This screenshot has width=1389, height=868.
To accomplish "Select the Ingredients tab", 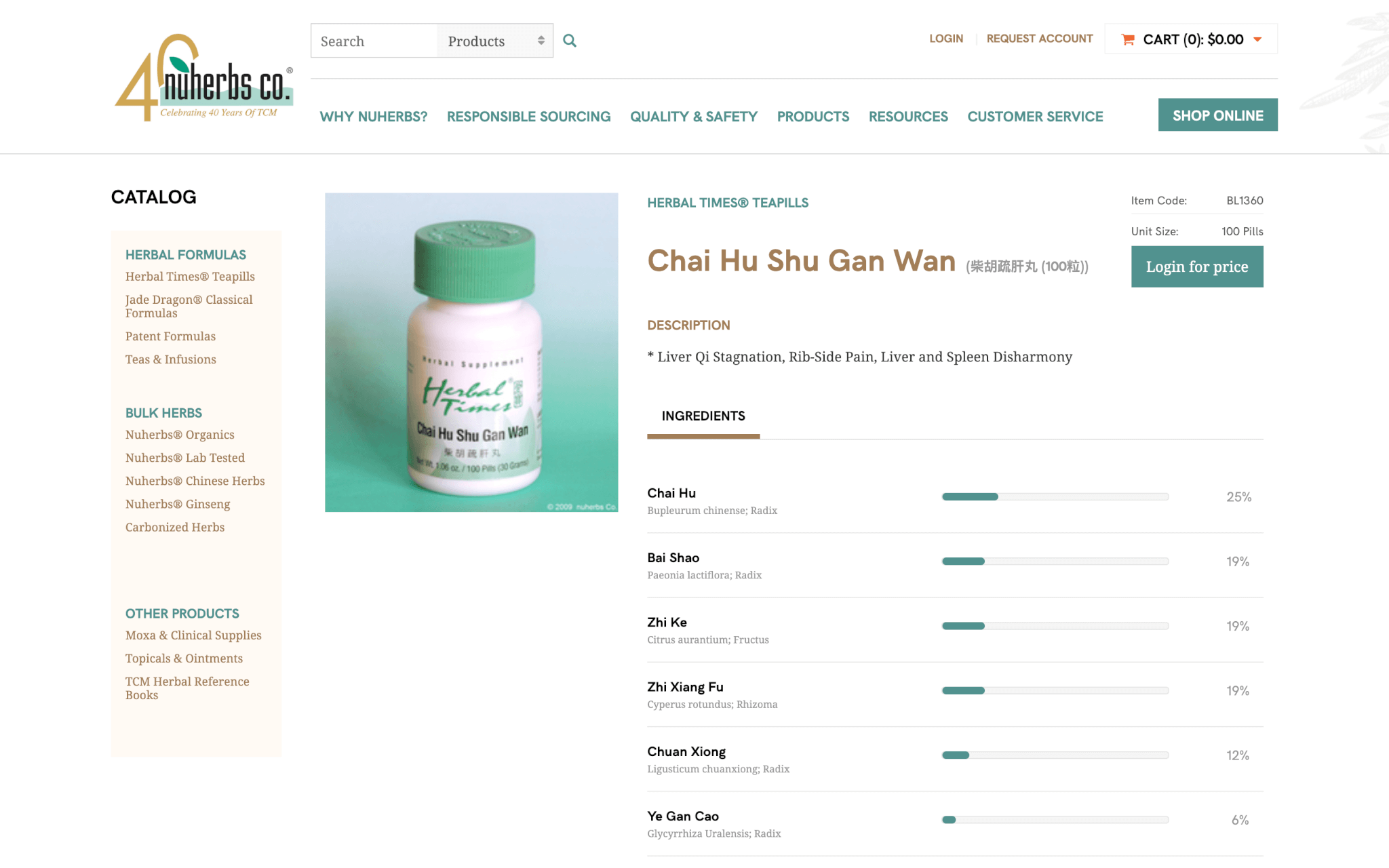I will click(703, 416).
